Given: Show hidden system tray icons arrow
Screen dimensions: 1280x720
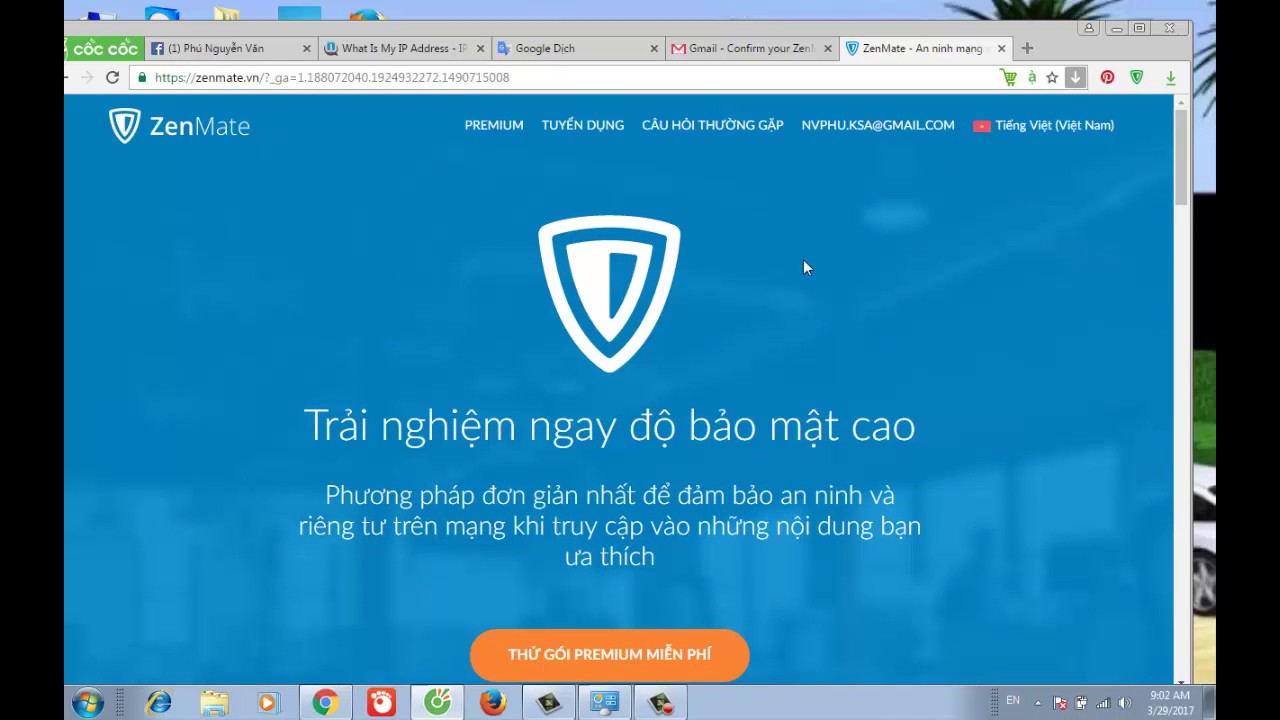Looking at the screenshot, I should 1037,703.
